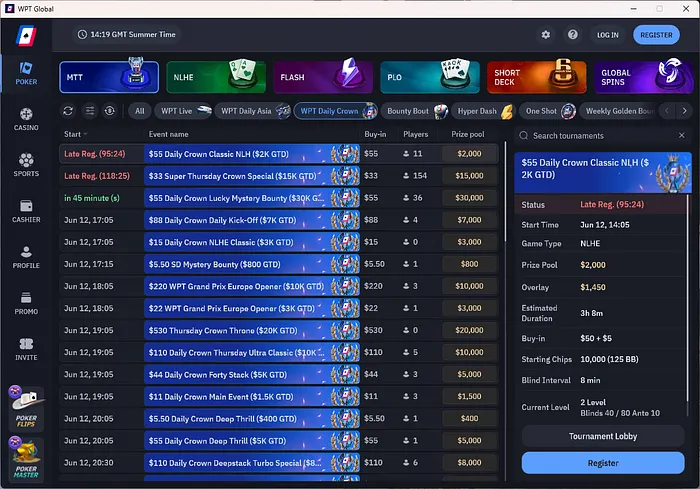
Task: Select $110 Daily Crown Deepstack Turbo Special
Action: [x=279, y=463]
